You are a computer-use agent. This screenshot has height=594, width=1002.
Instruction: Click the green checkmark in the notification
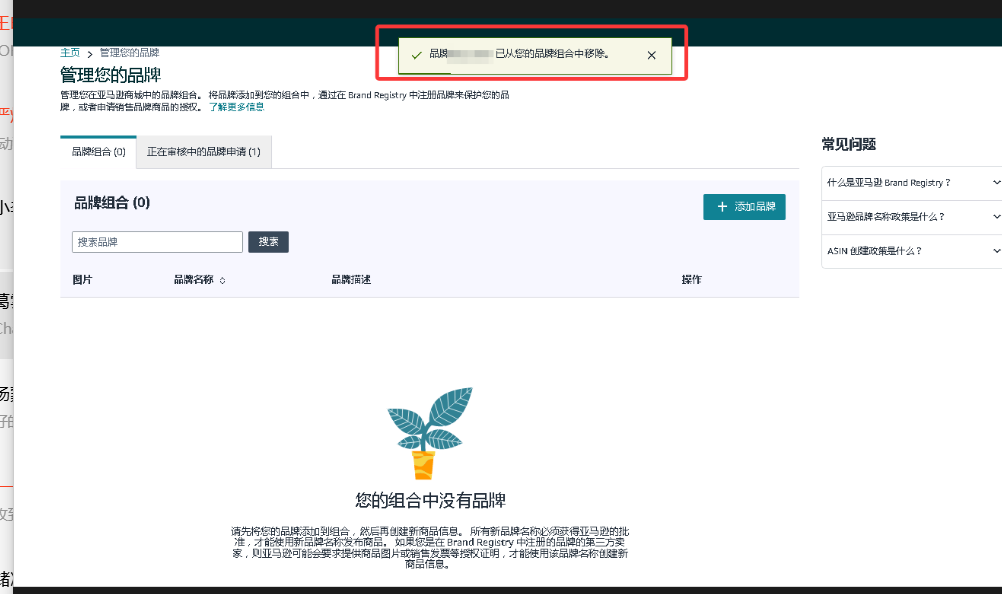416,55
